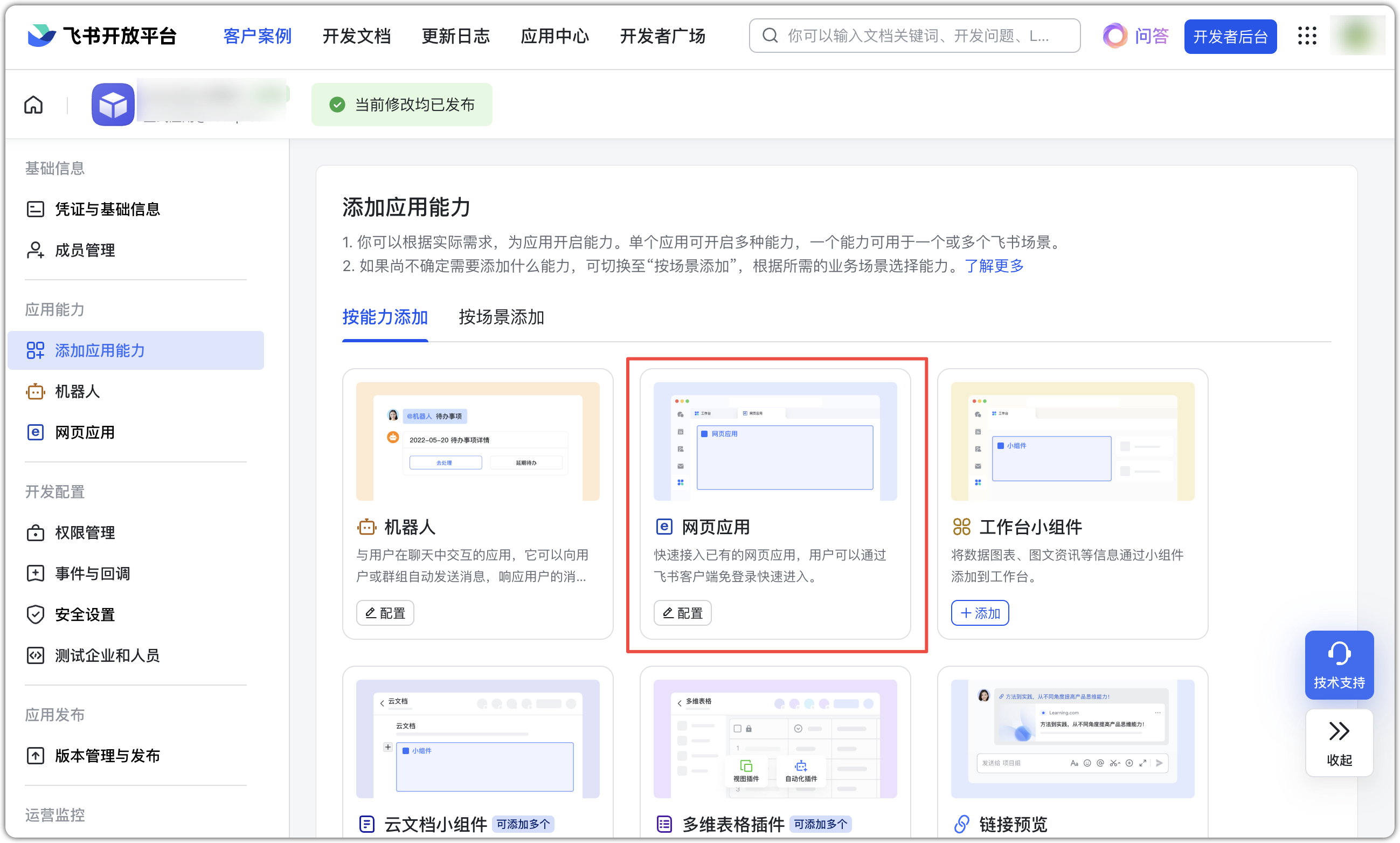This screenshot has width=1400, height=843.
Task: Open 机器人 via sidebar robot icon
Action: 35,391
